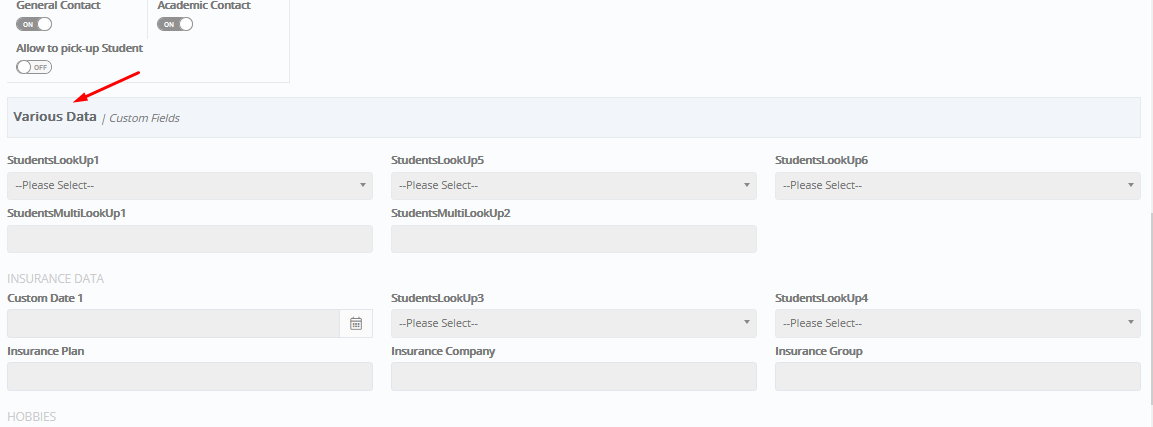Click the StudentsMultiLookUp1 field
Image resolution: width=1153 pixels, height=427 pixels.
coord(190,239)
